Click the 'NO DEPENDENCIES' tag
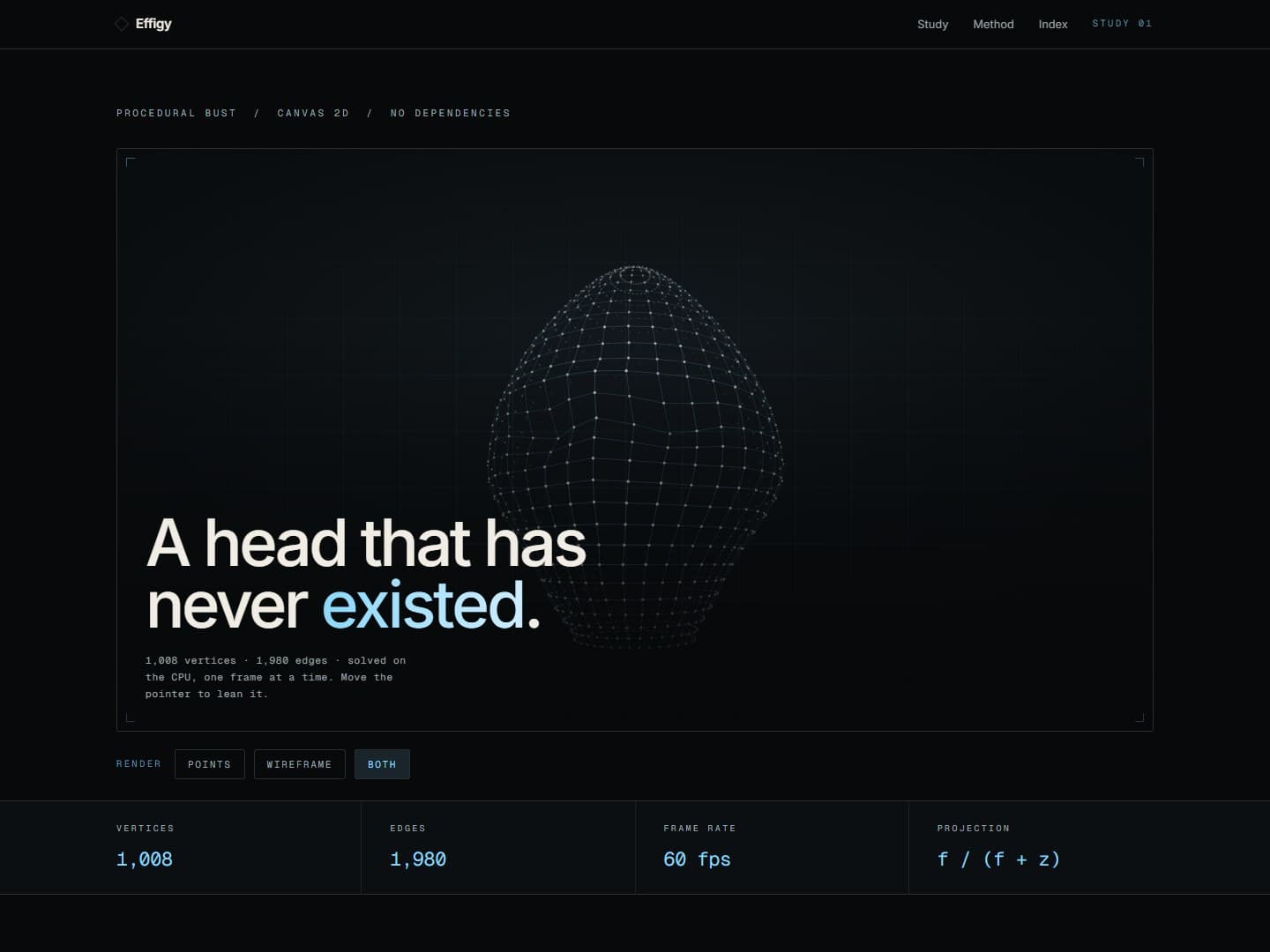The image size is (1270, 952). (451, 113)
